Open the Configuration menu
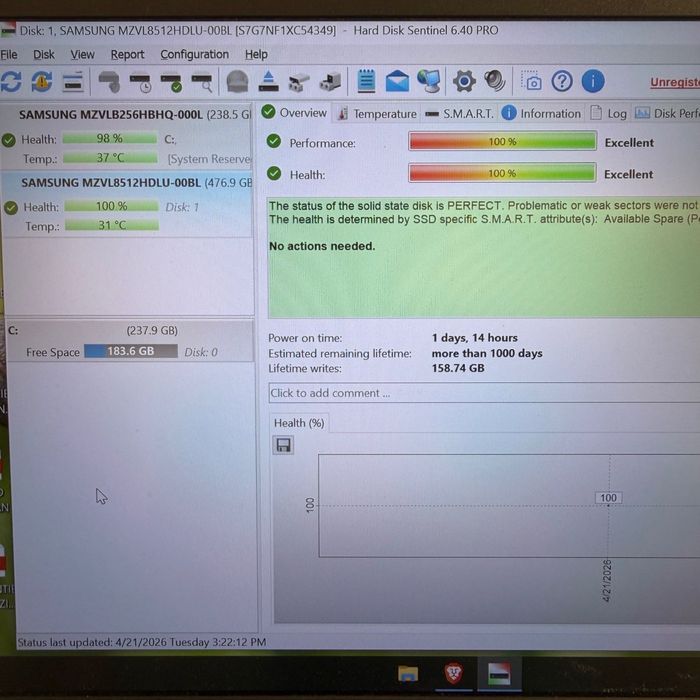Image resolution: width=700 pixels, height=700 pixels. [194, 55]
